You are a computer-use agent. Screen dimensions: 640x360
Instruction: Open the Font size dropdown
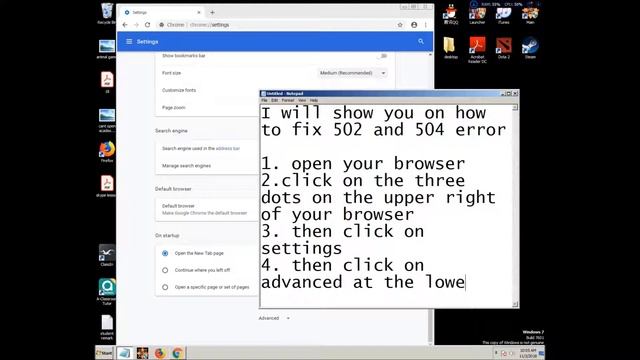(x=352, y=73)
